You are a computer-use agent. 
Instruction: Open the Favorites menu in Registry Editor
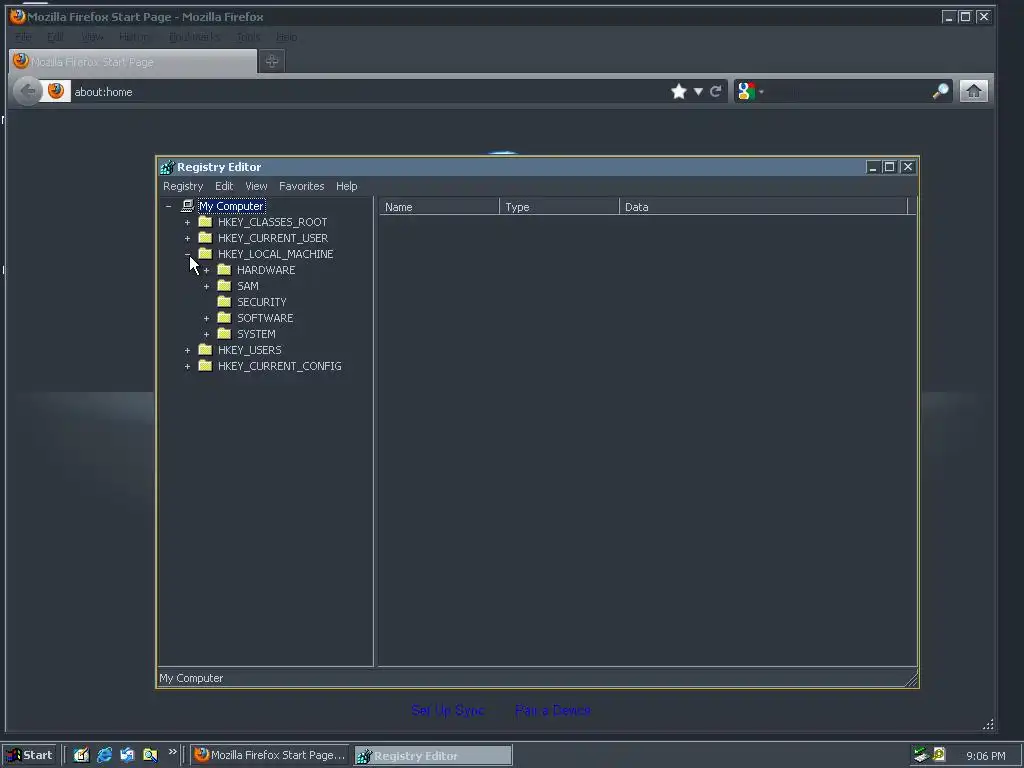point(302,186)
